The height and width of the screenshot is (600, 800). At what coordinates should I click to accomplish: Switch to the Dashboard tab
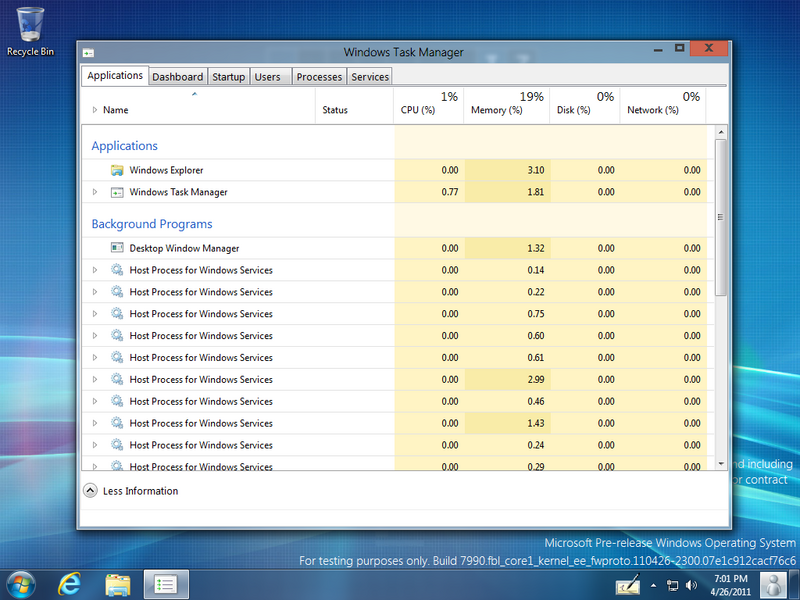point(178,76)
